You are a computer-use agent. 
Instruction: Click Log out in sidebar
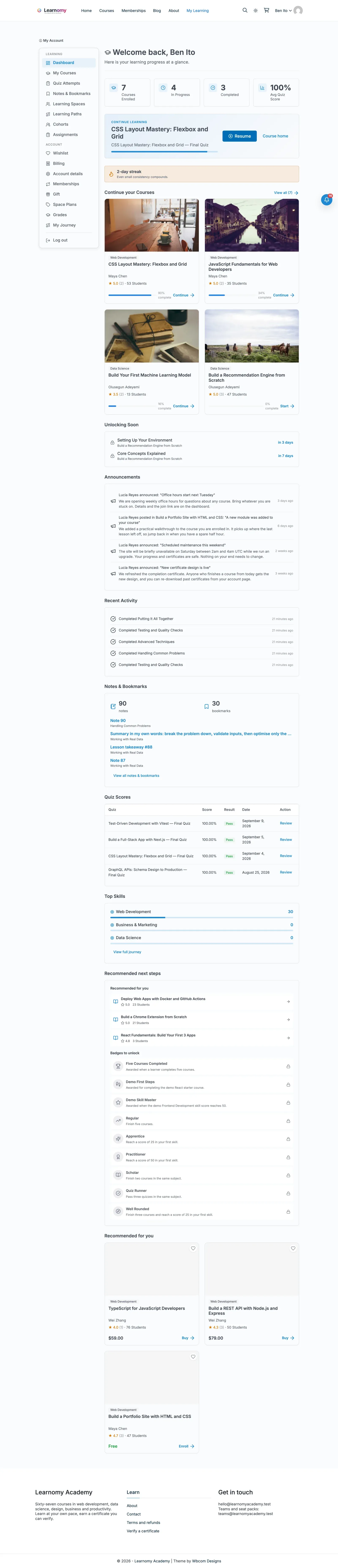[x=69, y=240]
